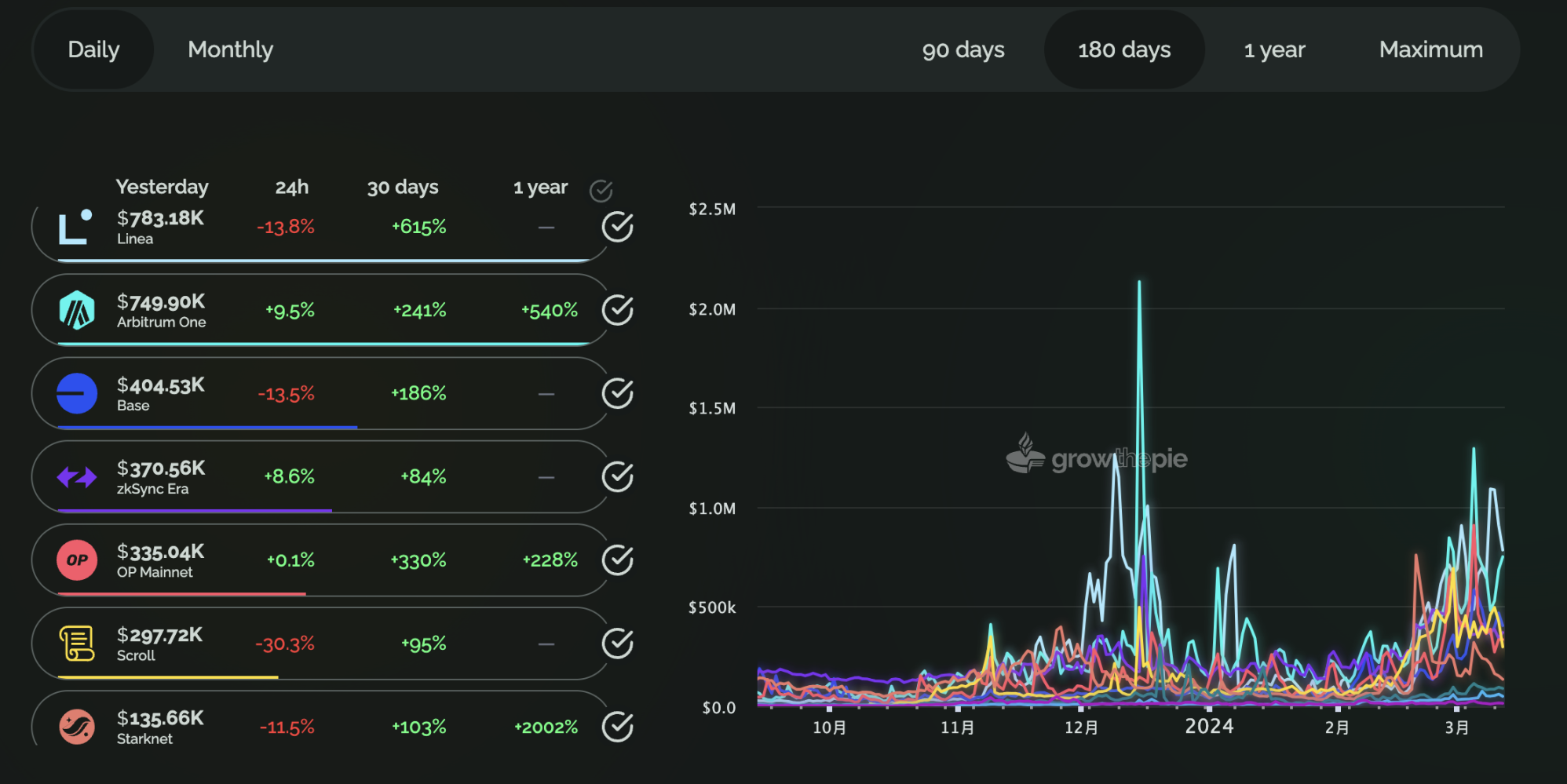Click the Scroll value $297.72K
The height and width of the screenshot is (784, 1567).
pyautogui.click(x=159, y=635)
